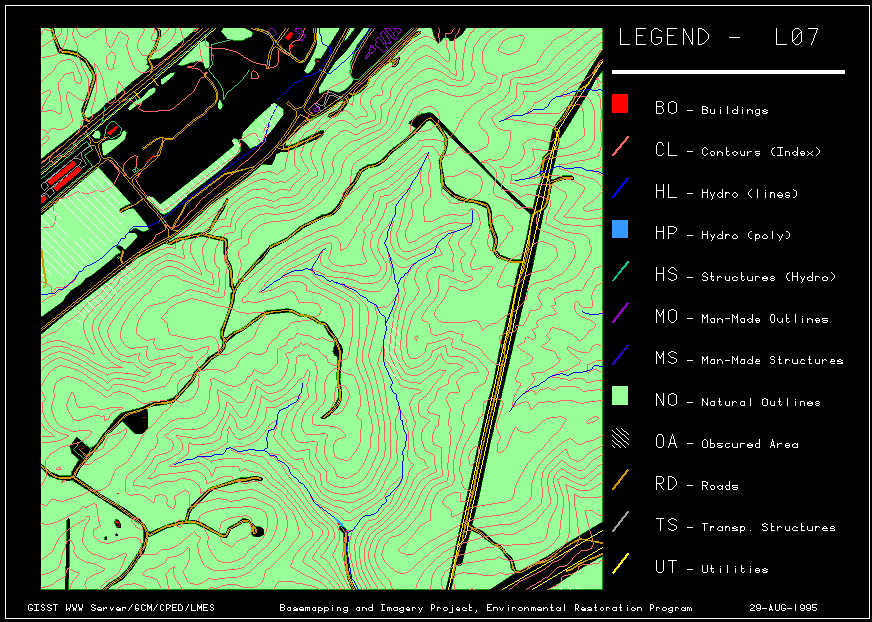872x622 pixels.
Task: Select the OA code in legend
Action: [666, 442]
